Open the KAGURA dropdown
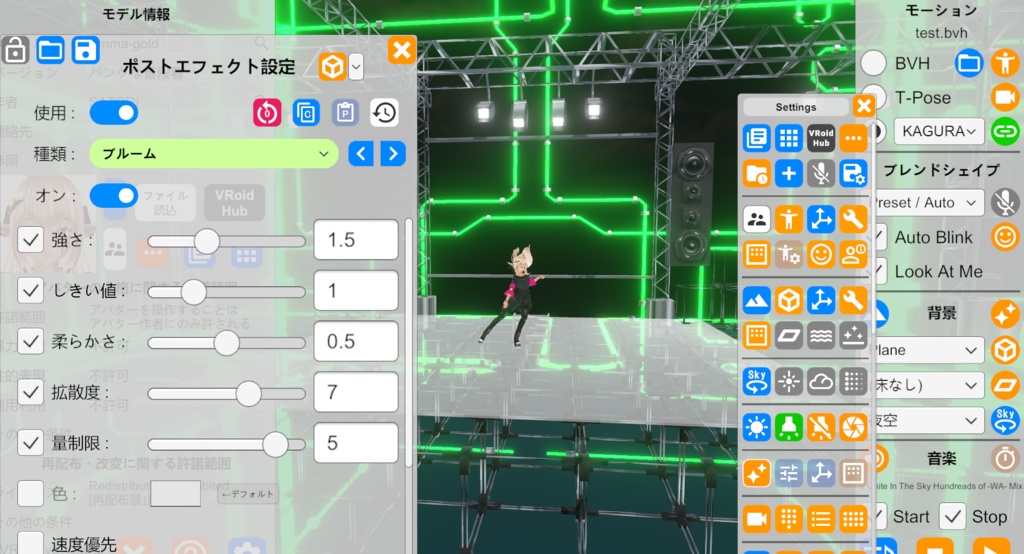The width and height of the screenshot is (1024, 554). coord(938,131)
